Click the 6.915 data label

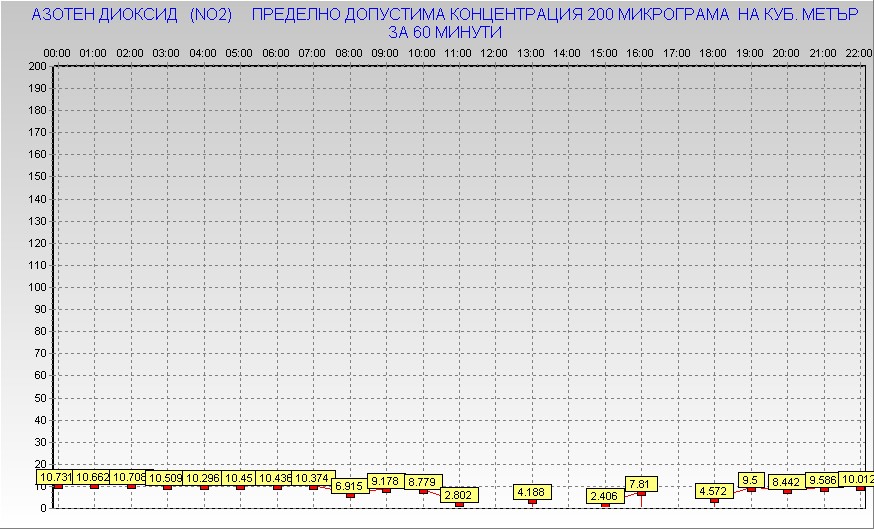tap(350, 486)
